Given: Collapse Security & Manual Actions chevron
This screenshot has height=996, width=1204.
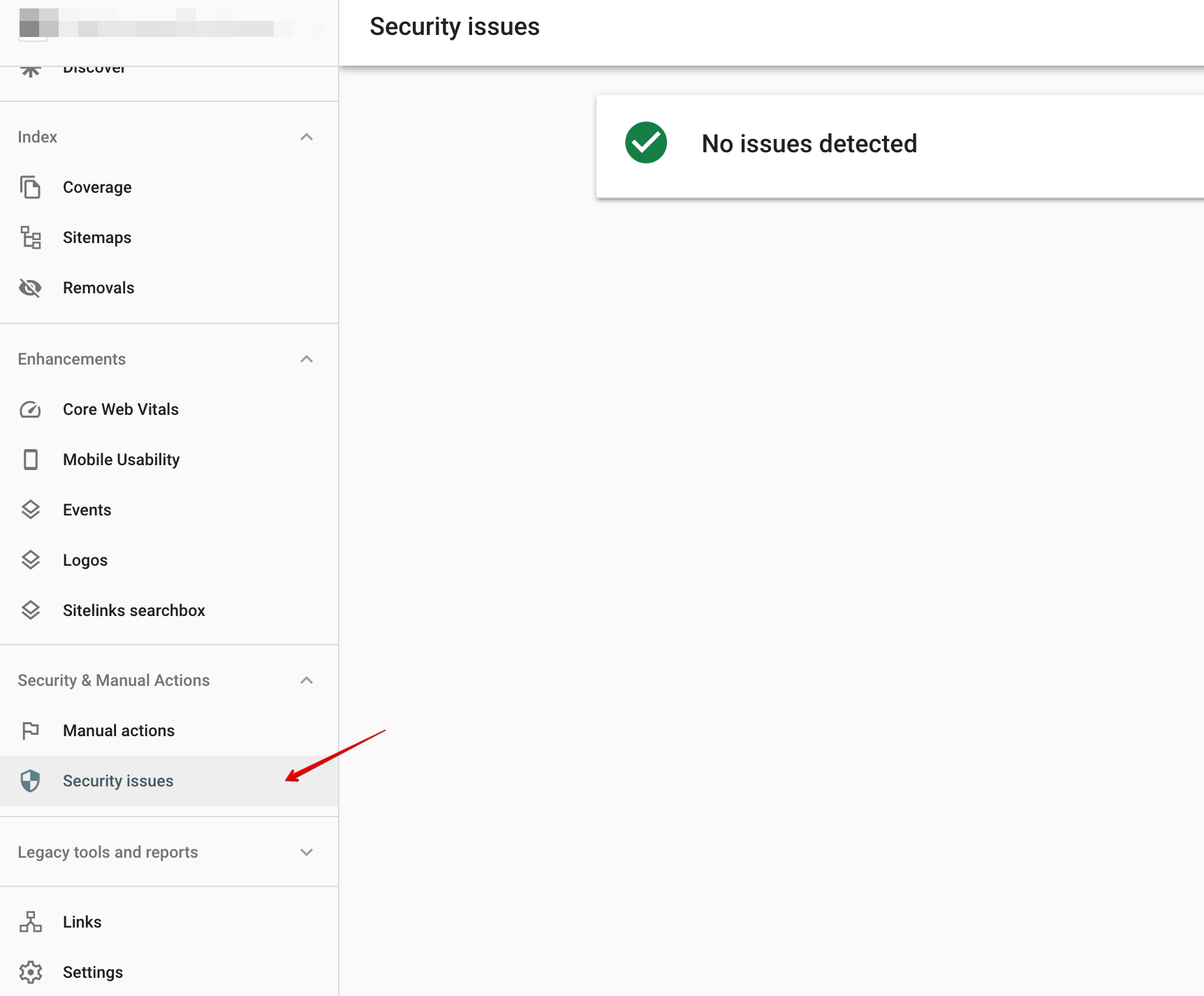Looking at the screenshot, I should [306, 680].
